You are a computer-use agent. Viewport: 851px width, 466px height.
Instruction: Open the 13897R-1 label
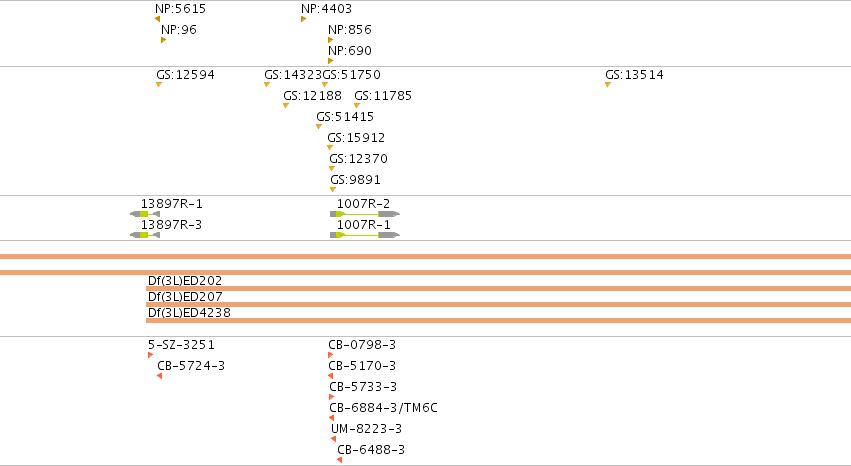(x=172, y=204)
